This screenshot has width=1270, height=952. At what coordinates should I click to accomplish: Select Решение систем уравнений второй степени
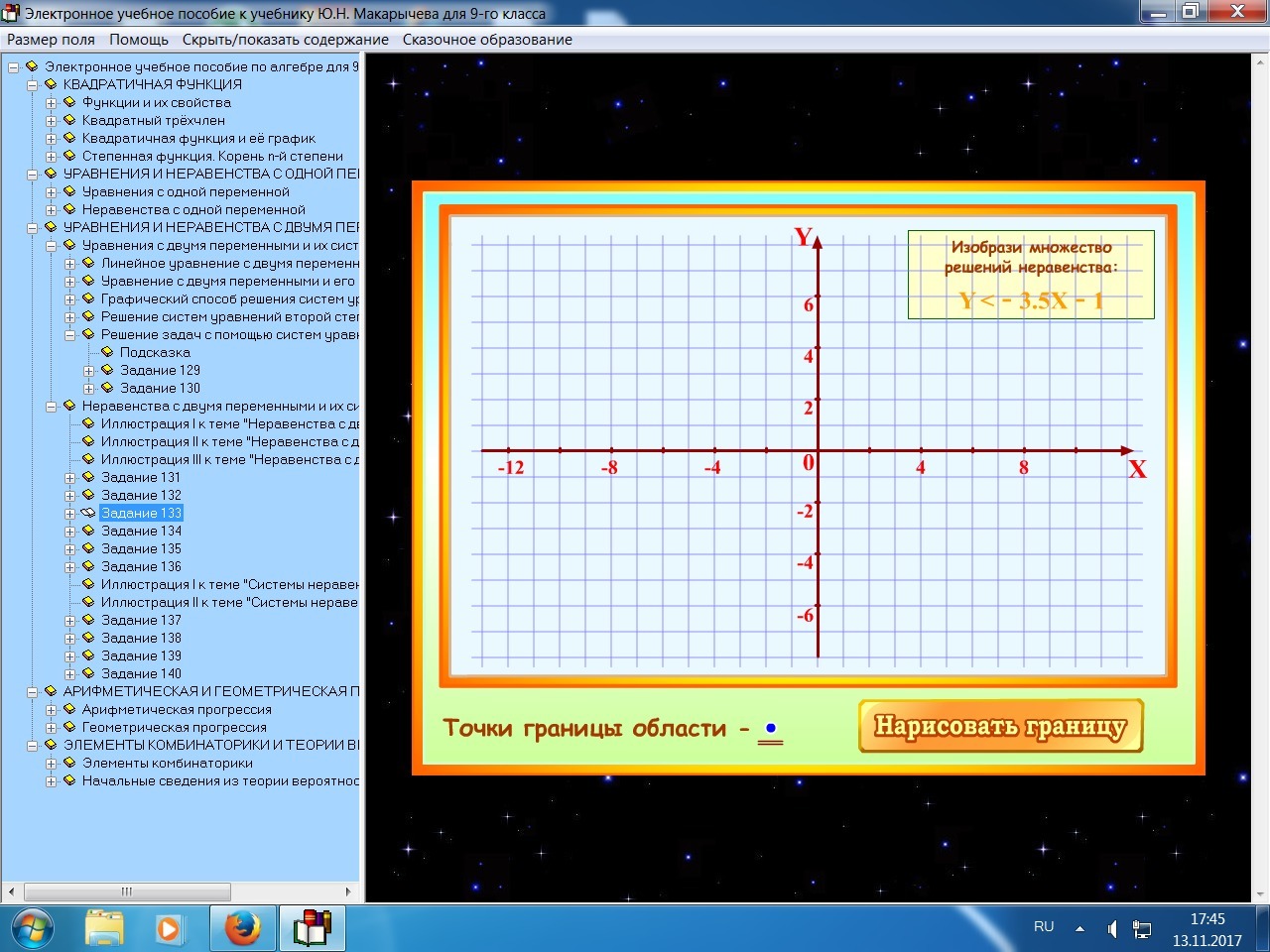coord(230,317)
